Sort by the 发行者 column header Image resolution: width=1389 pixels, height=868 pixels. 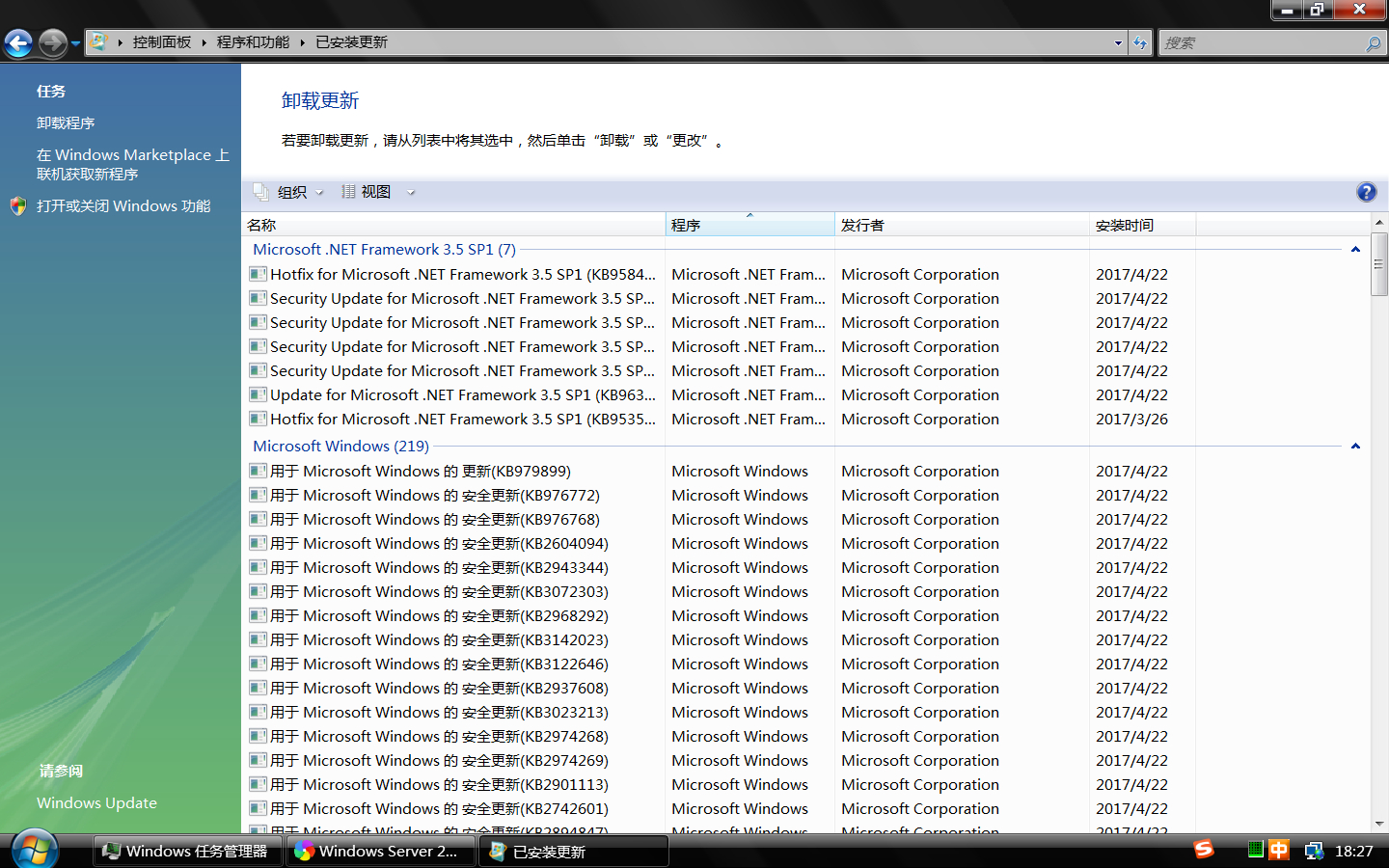click(963, 225)
